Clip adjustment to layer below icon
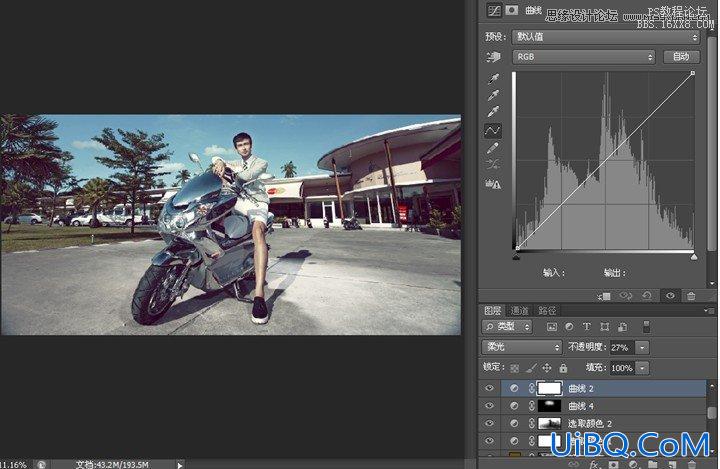720x469 pixels. pyautogui.click(x=604, y=296)
